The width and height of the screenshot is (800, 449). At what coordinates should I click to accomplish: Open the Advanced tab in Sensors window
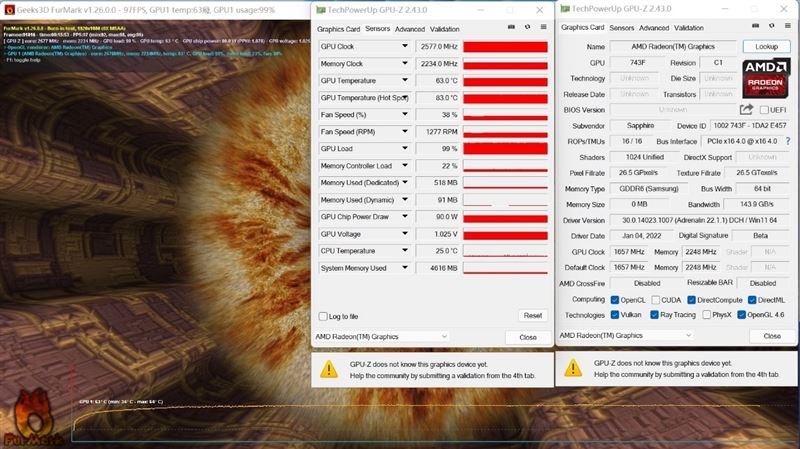[410, 29]
